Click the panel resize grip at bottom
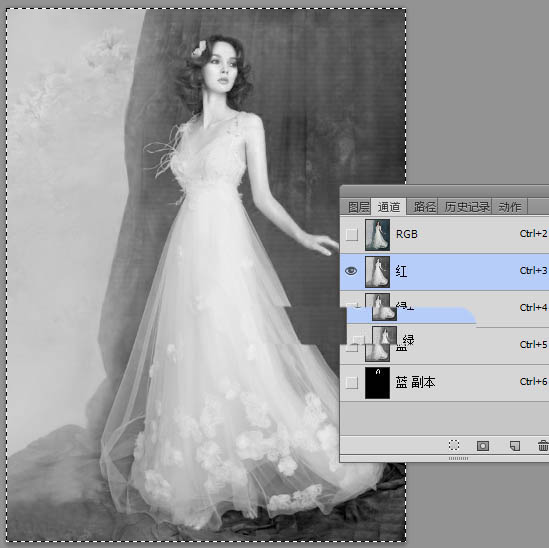 click(x=458, y=458)
